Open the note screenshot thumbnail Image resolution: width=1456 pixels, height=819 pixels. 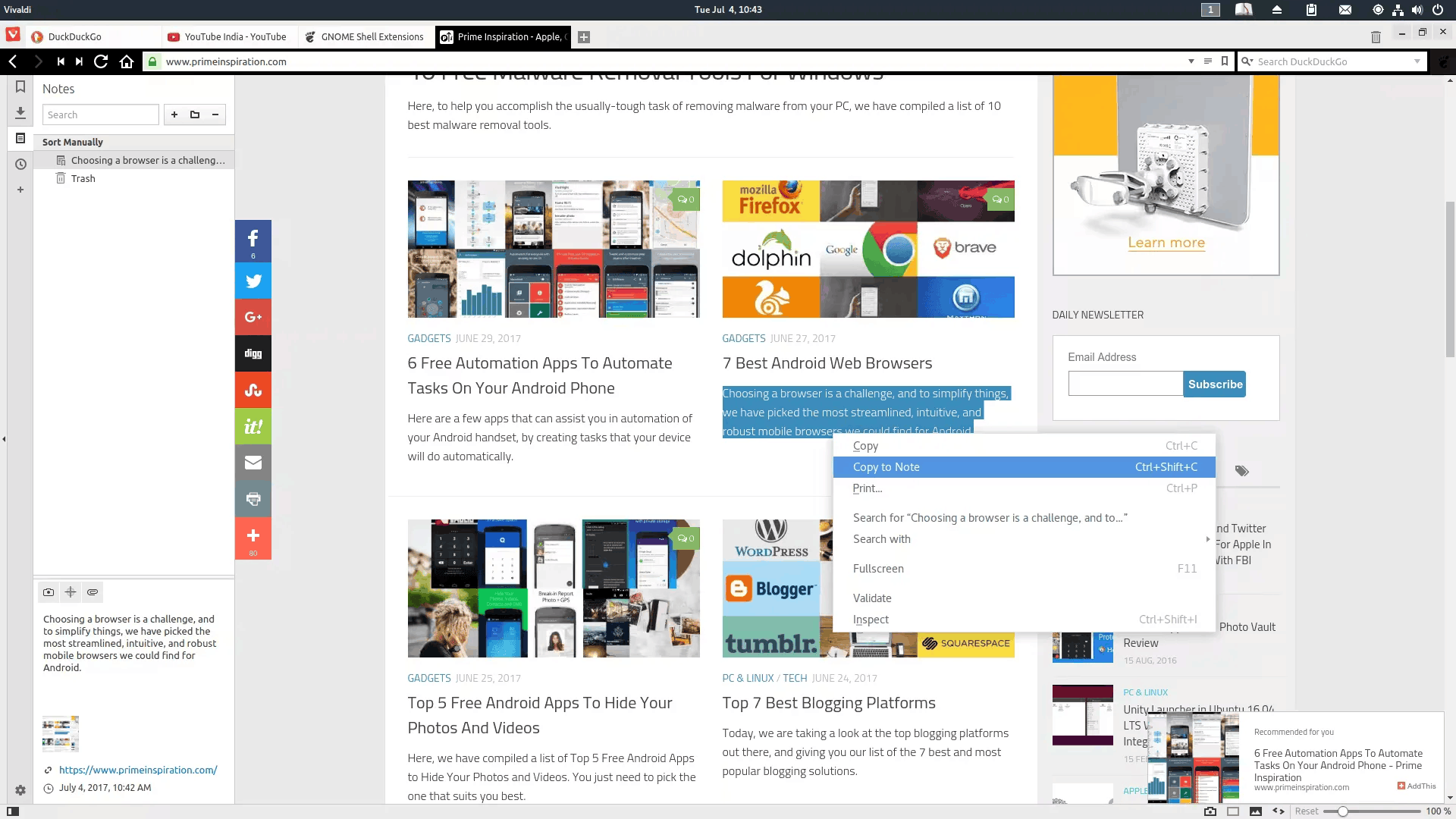(61, 733)
